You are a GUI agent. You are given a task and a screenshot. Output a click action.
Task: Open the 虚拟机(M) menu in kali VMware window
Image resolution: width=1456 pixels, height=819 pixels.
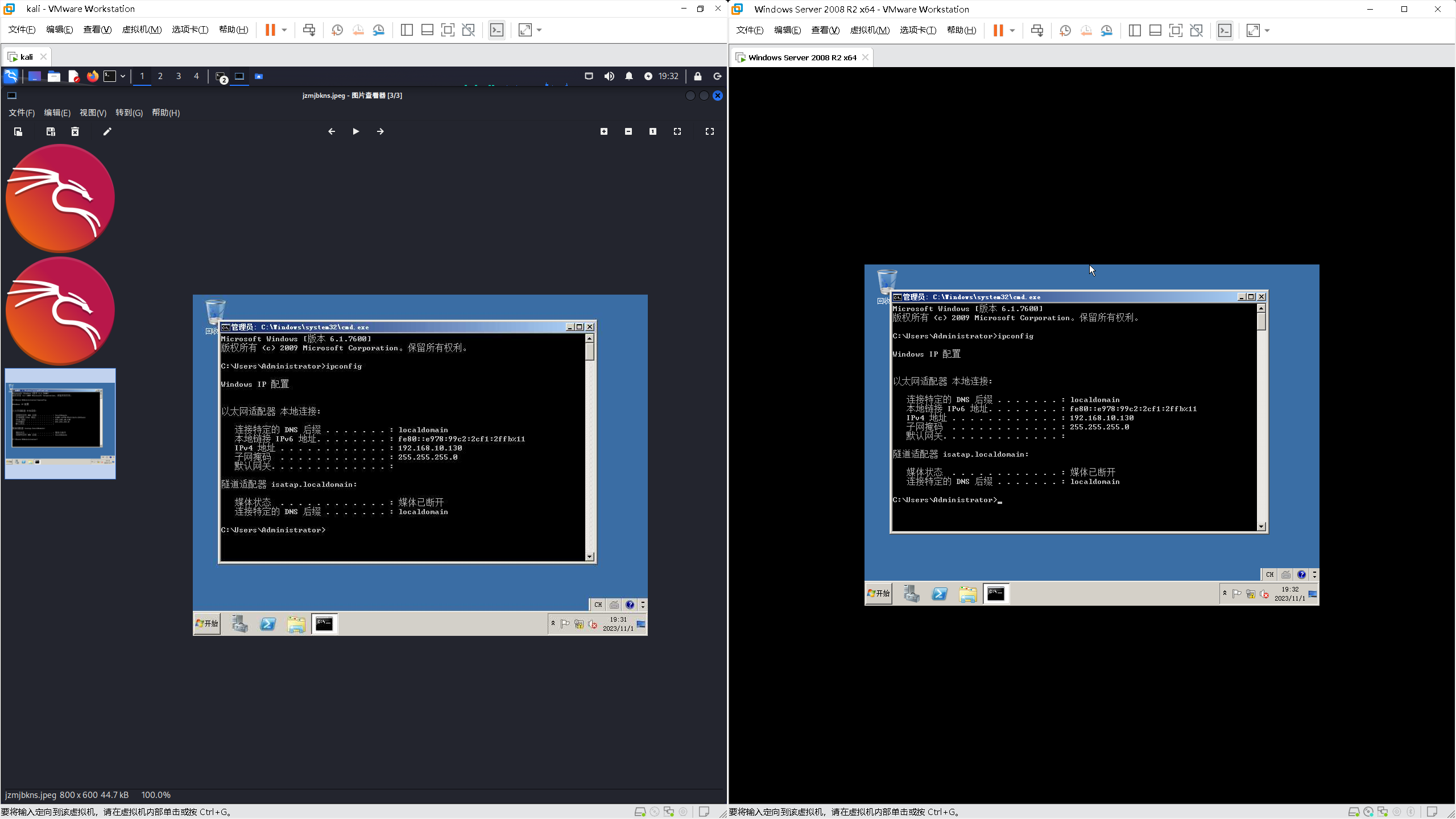click(142, 30)
